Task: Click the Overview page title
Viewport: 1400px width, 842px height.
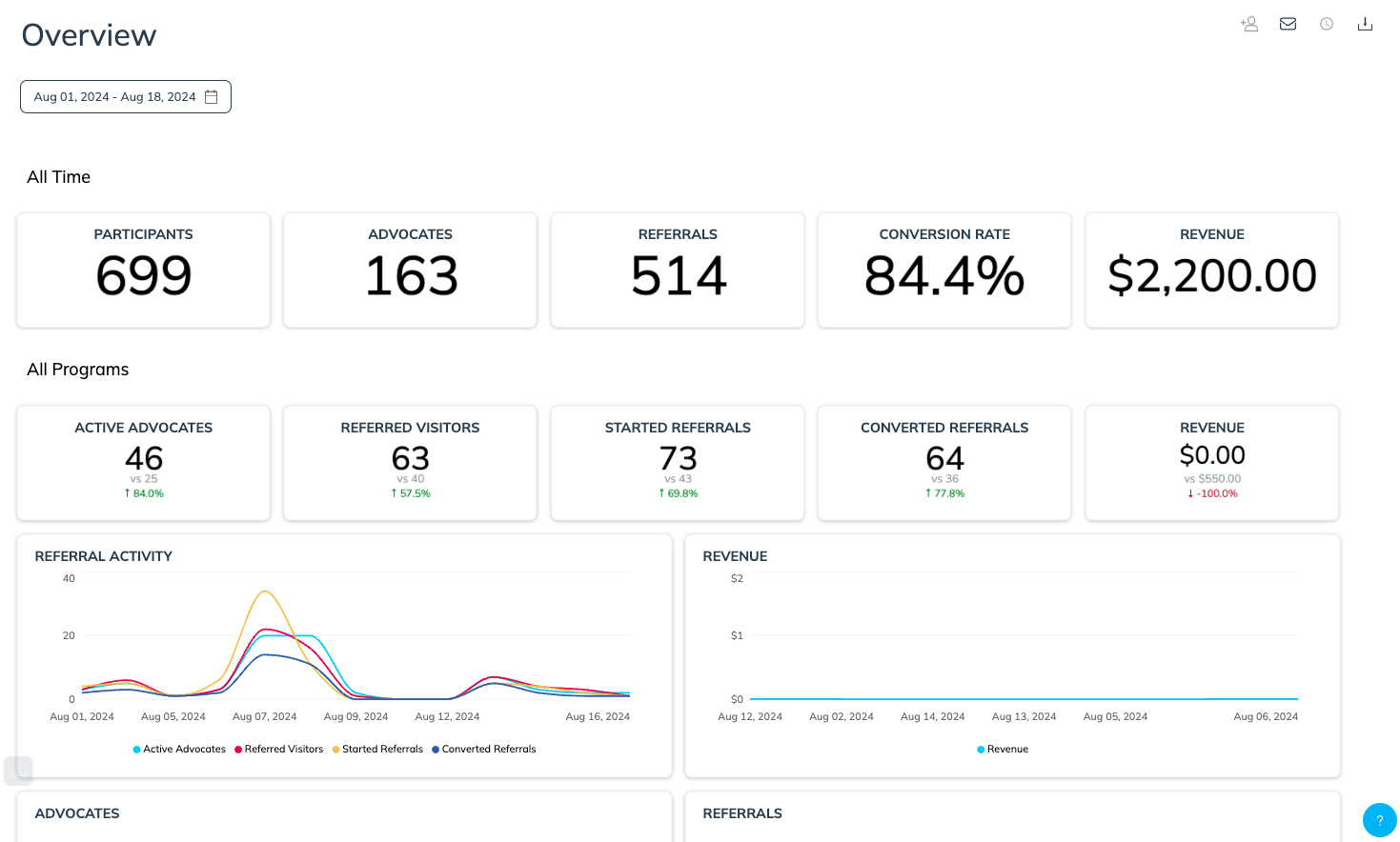Action: click(x=89, y=35)
